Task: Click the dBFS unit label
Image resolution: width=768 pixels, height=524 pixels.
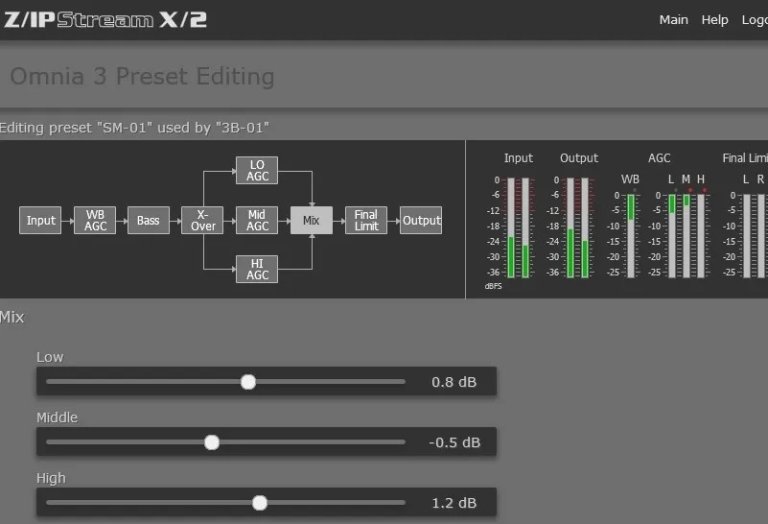Action: 493,286
